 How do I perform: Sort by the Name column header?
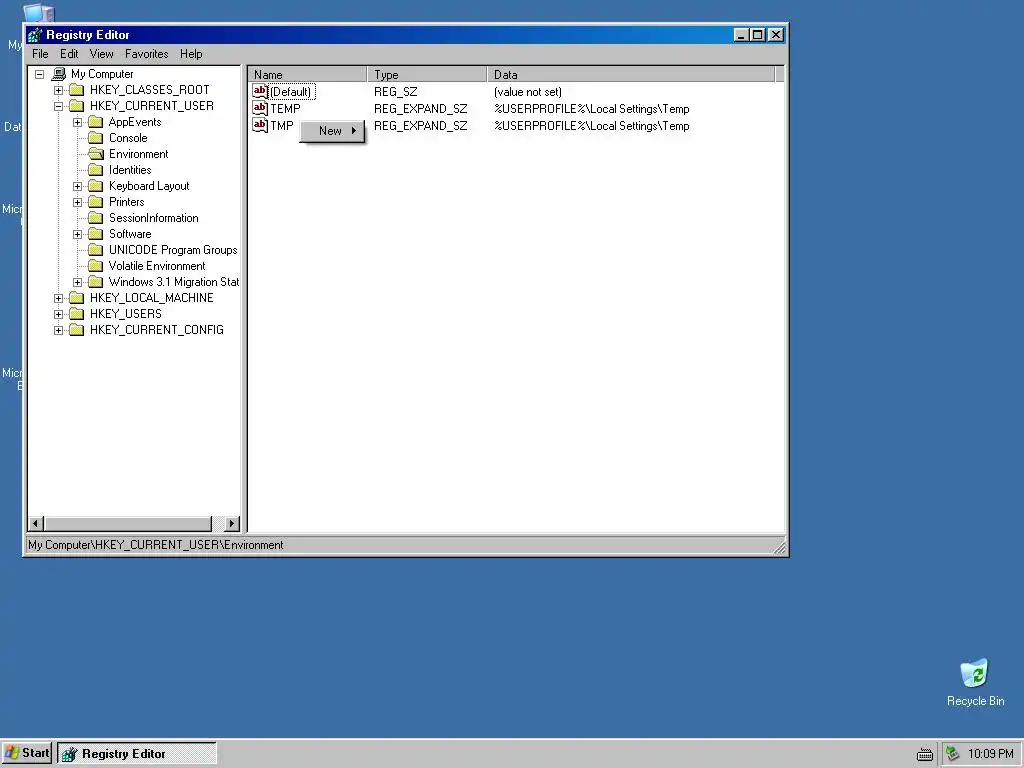tap(308, 74)
